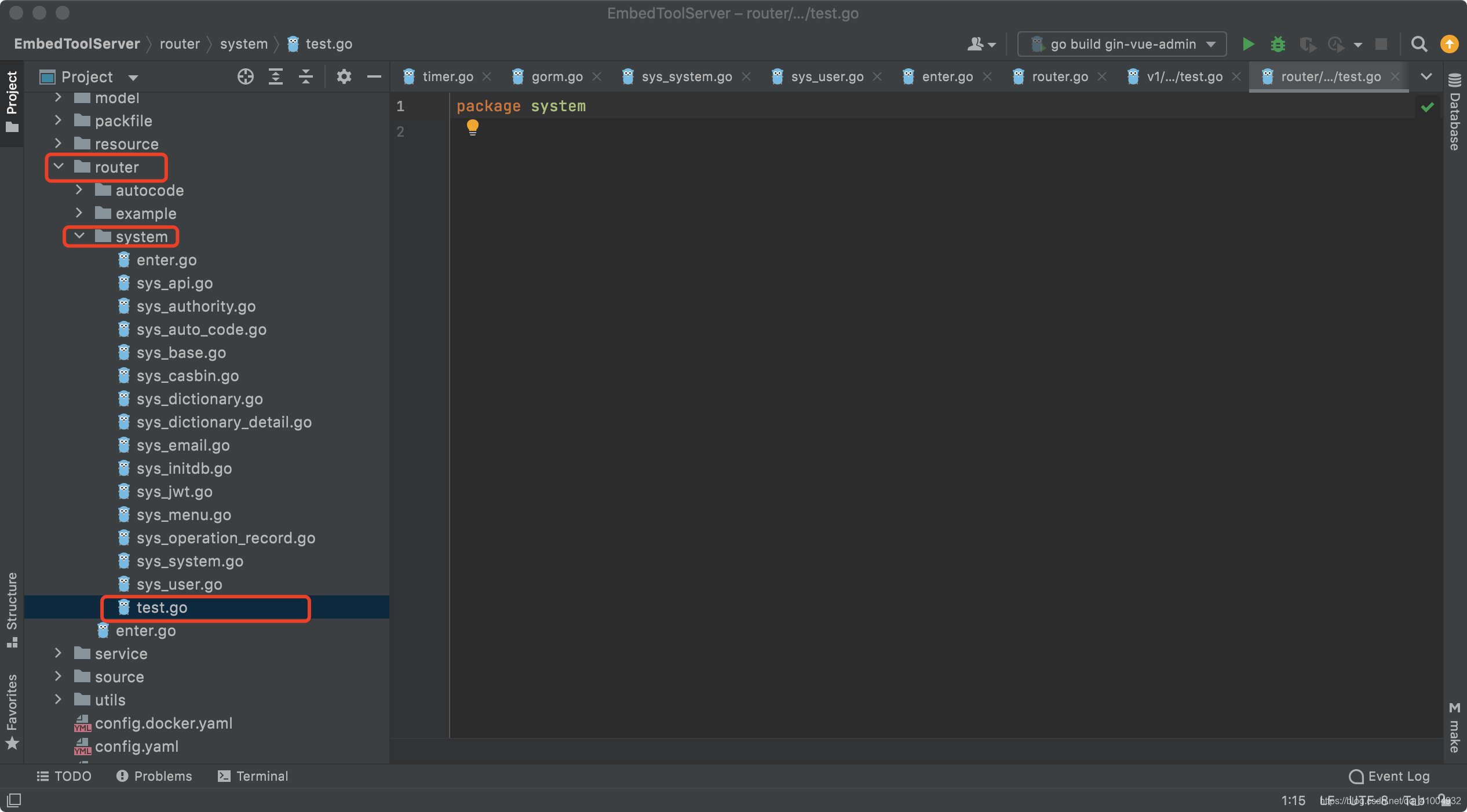Collapse the system folder under router
1467x812 pixels.
[x=79, y=236]
